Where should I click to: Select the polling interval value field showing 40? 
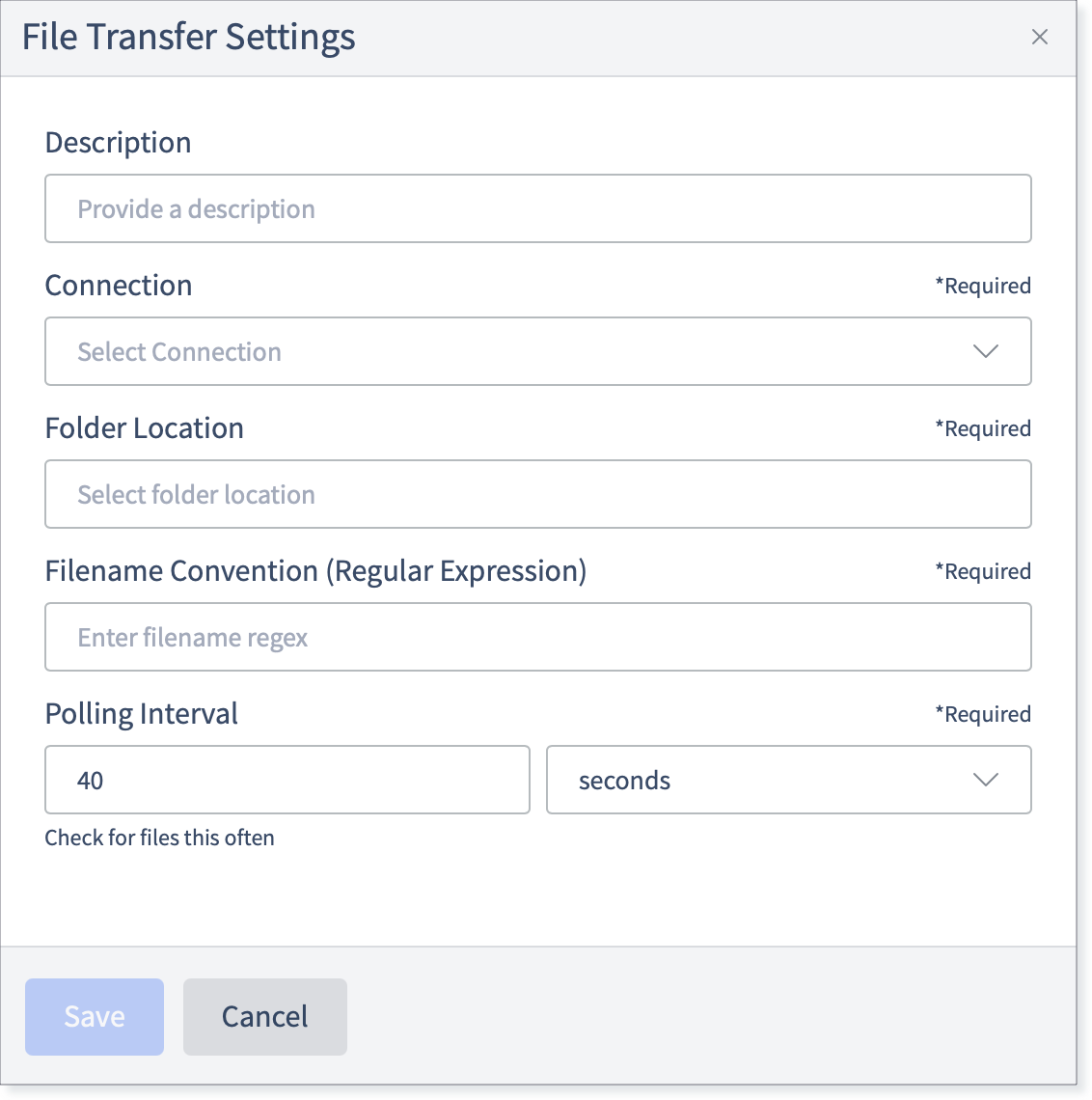[287, 780]
